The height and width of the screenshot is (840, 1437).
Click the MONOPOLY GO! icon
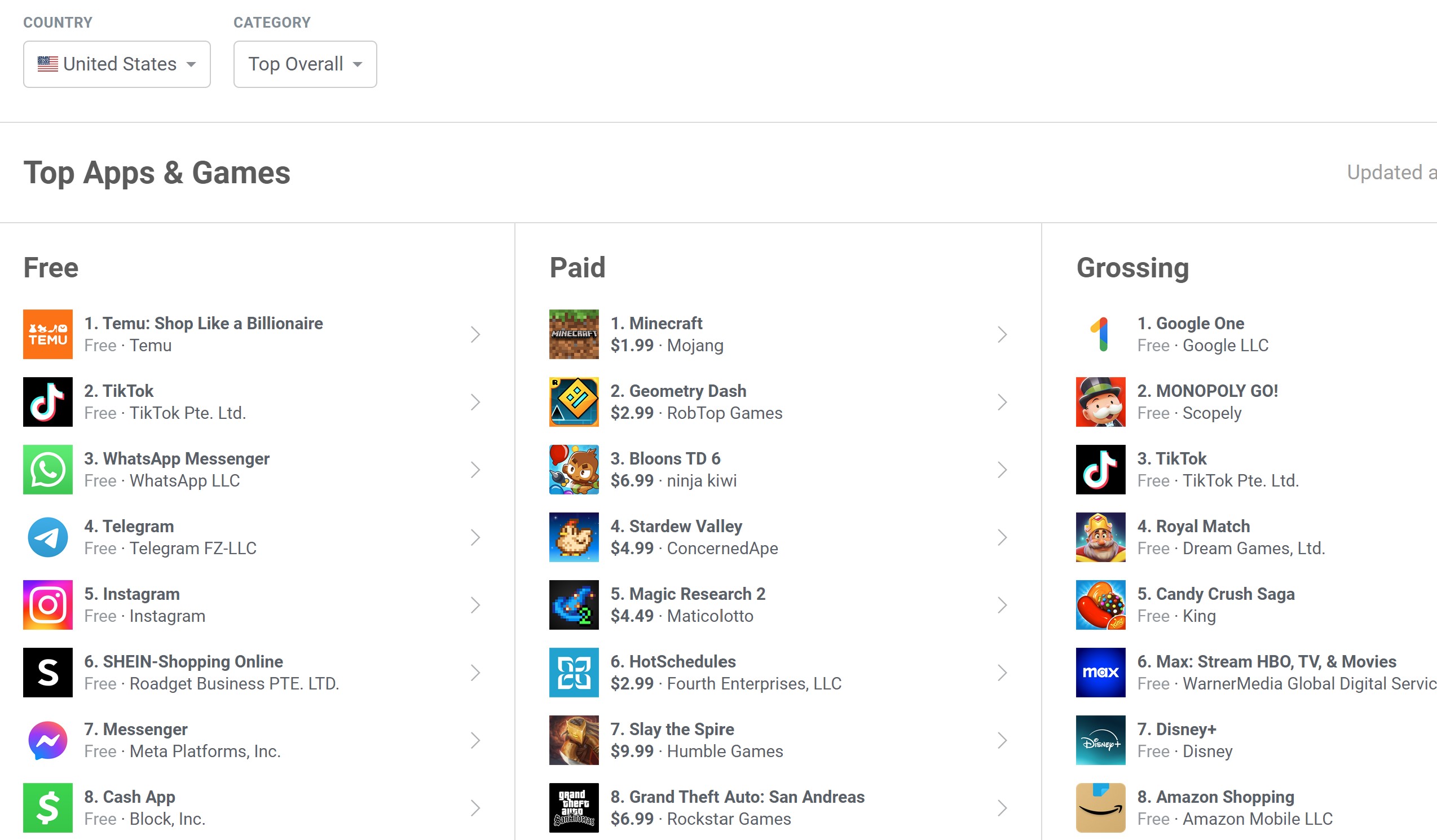[1100, 402]
